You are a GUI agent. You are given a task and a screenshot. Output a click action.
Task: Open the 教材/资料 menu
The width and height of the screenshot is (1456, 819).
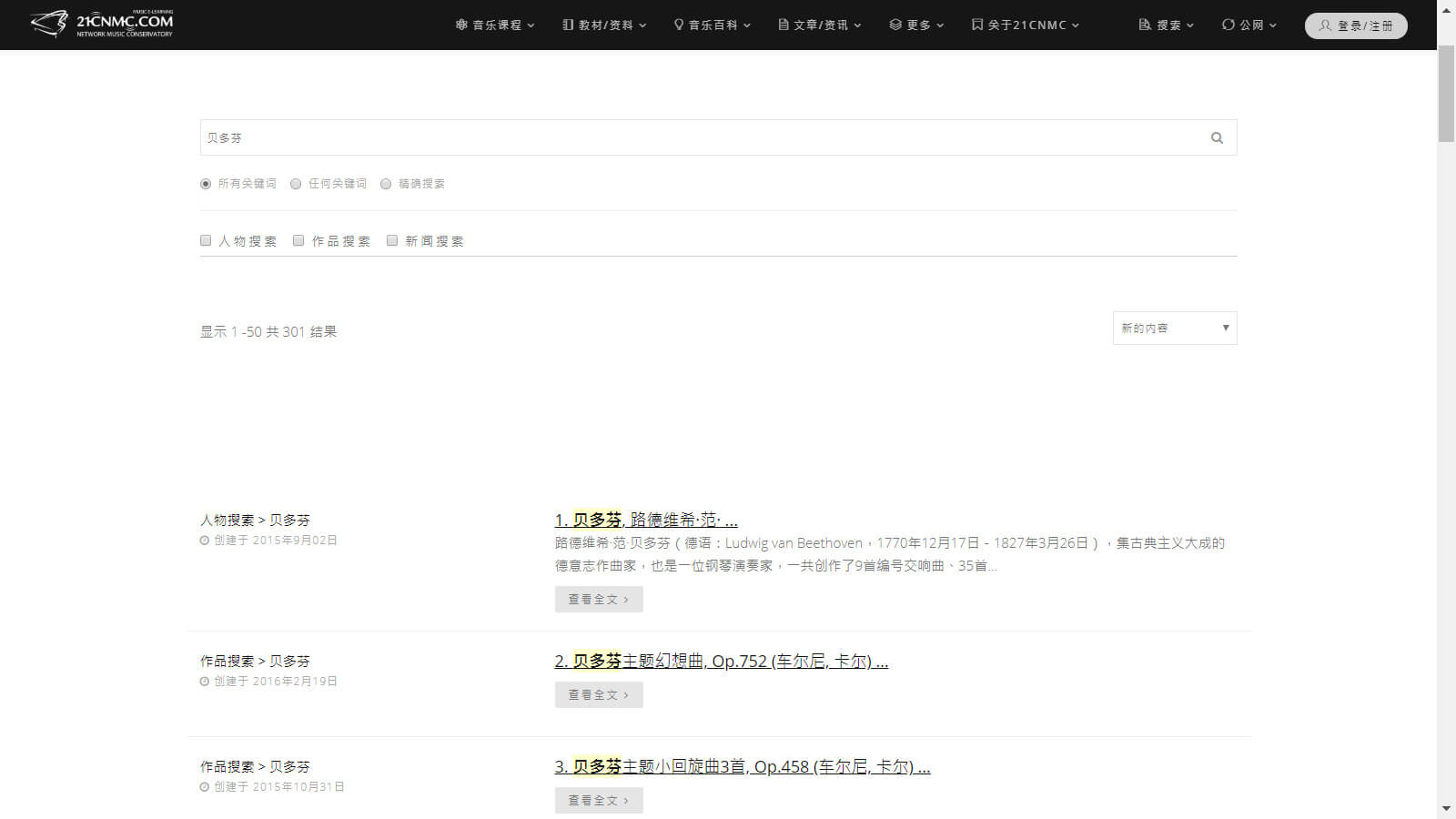605,25
